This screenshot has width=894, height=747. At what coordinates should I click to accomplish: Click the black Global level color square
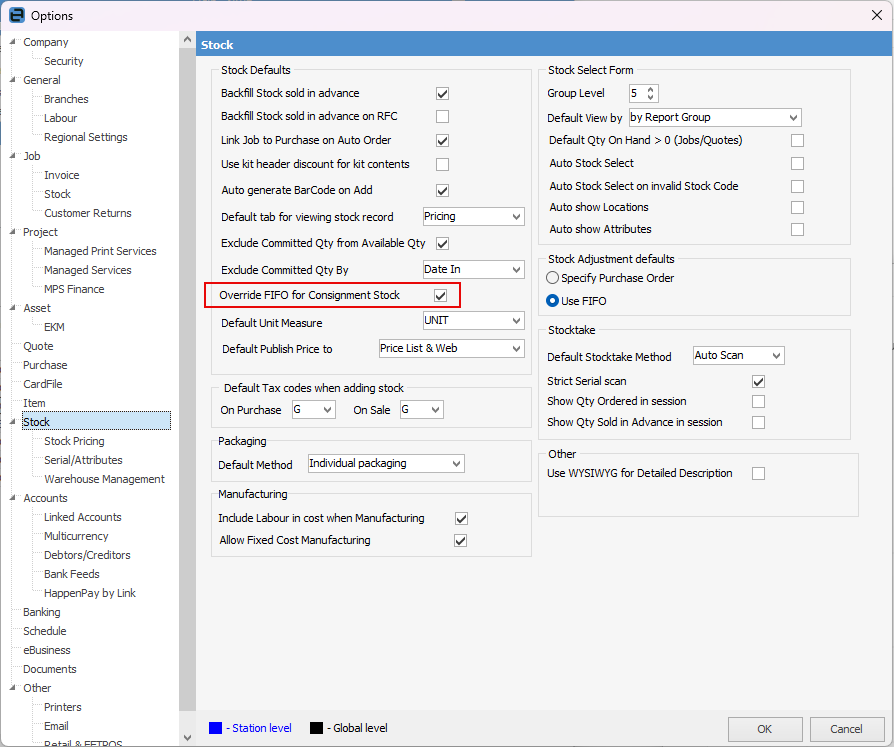click(x=316, y=728)
